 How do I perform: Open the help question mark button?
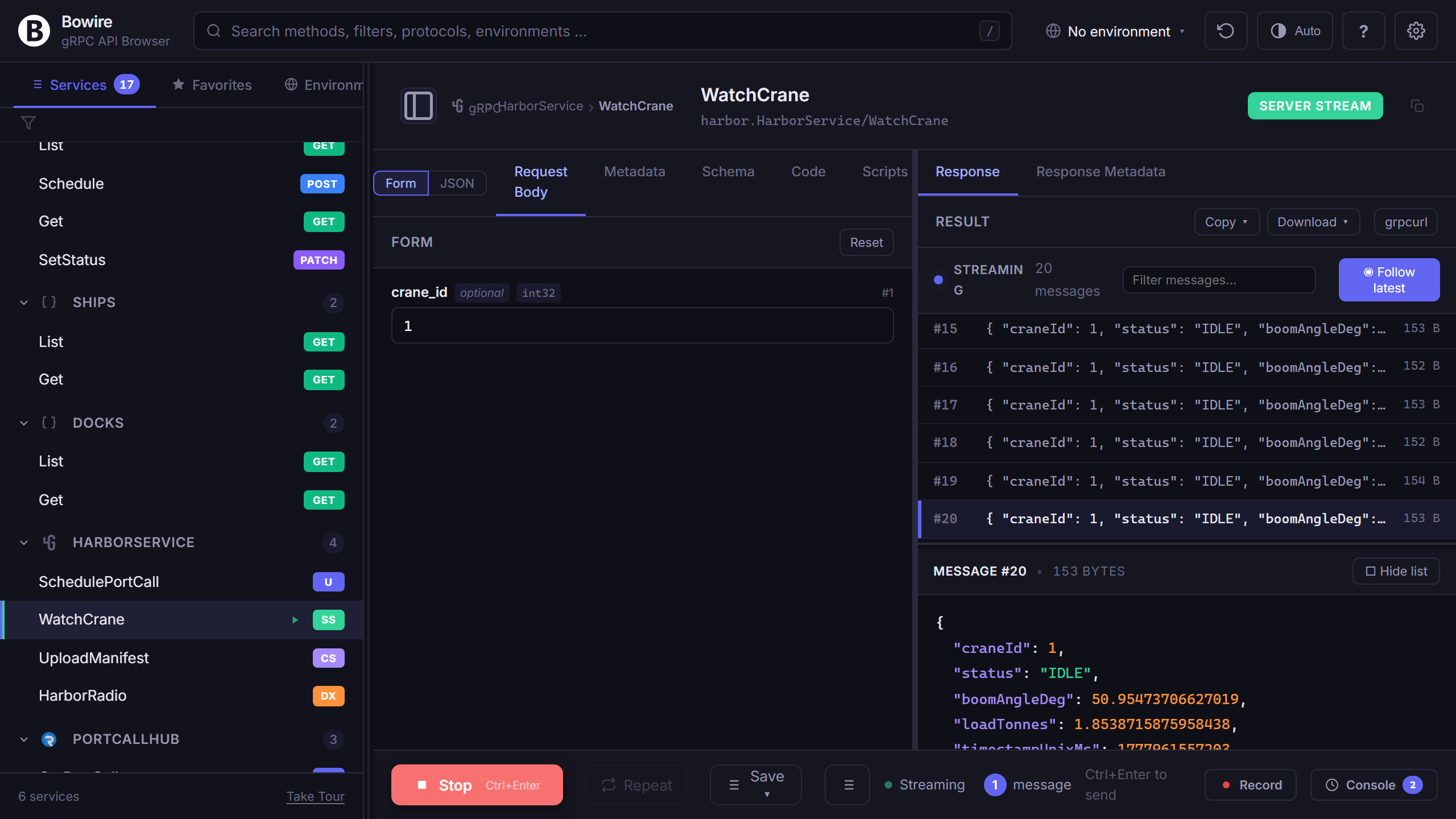pyautogui.click(x=1363, y=31)
